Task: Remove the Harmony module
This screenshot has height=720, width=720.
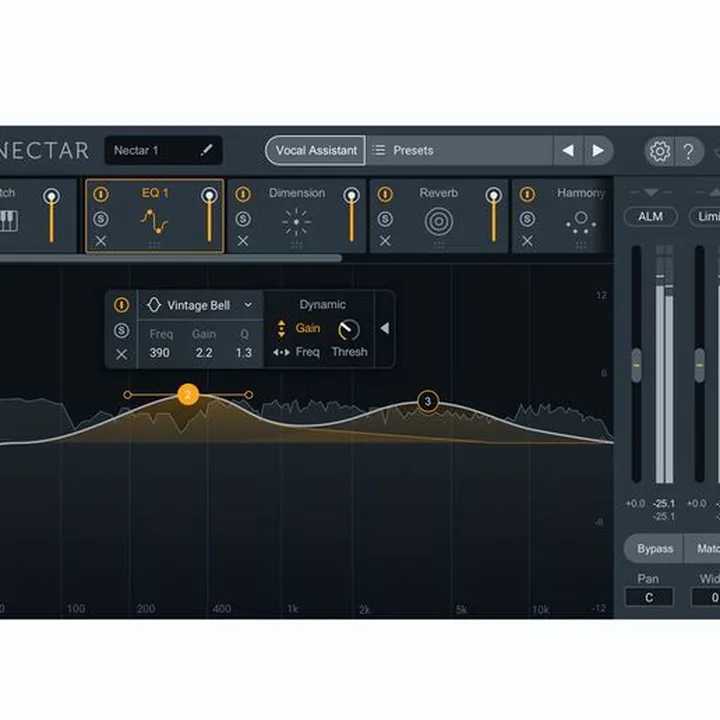Action: [x=528, y=241]
